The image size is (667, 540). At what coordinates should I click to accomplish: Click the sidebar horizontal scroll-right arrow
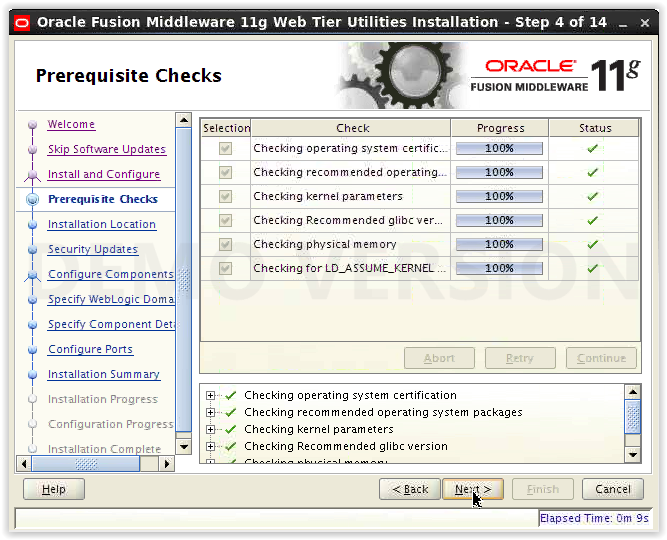pos(167,463)
